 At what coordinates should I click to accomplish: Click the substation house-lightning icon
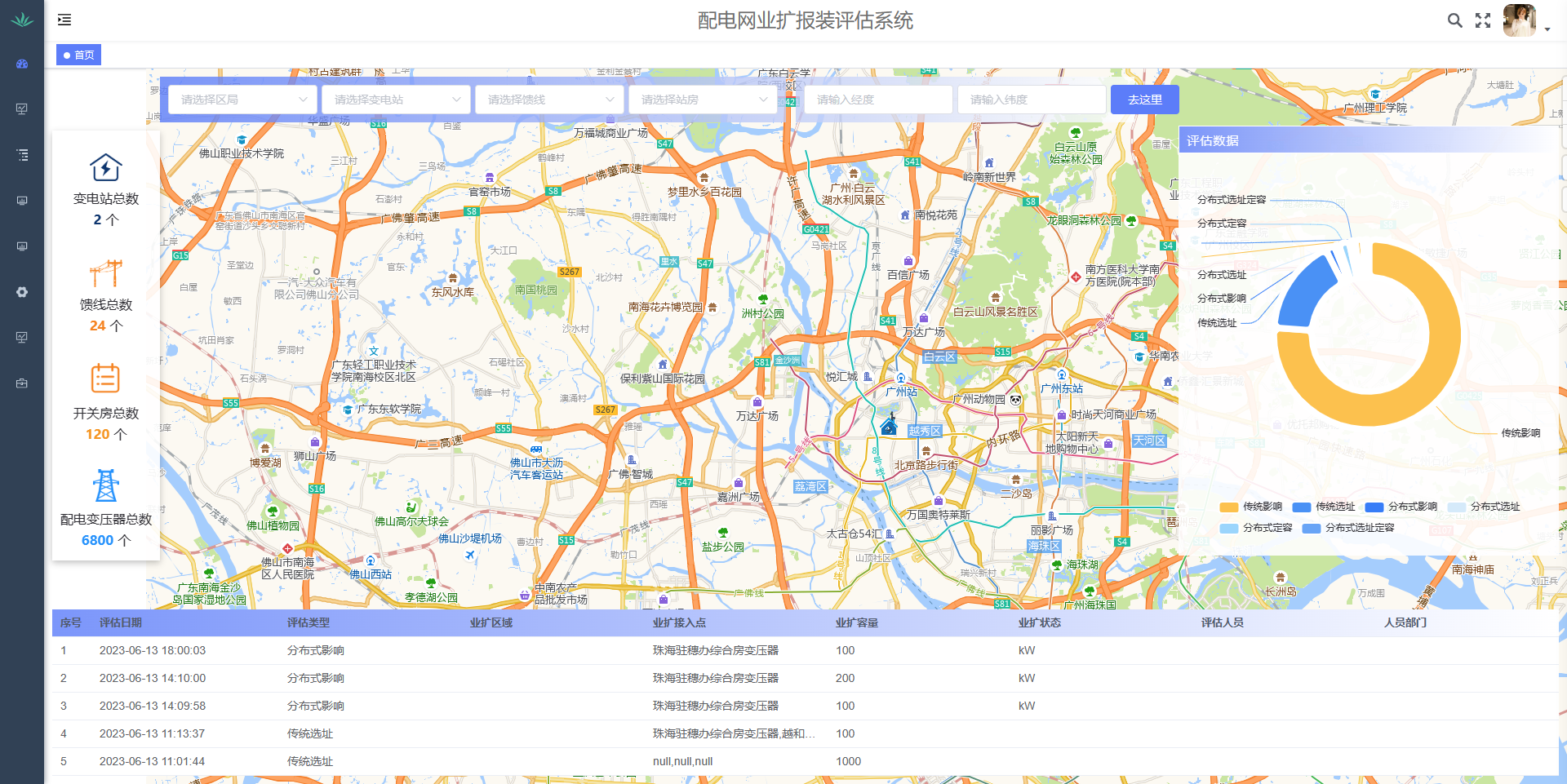(106, 168)
